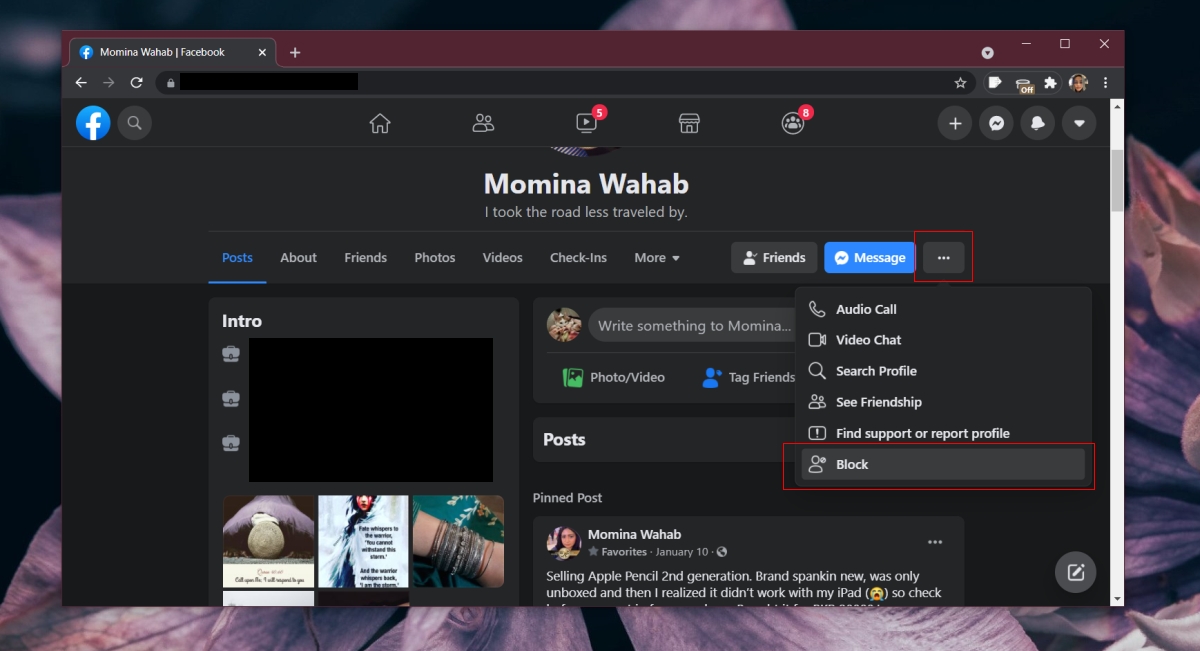This screenshot has width=1200, height=651.
Task: Click the site lock icon in address bar
Action: (171, 83)
